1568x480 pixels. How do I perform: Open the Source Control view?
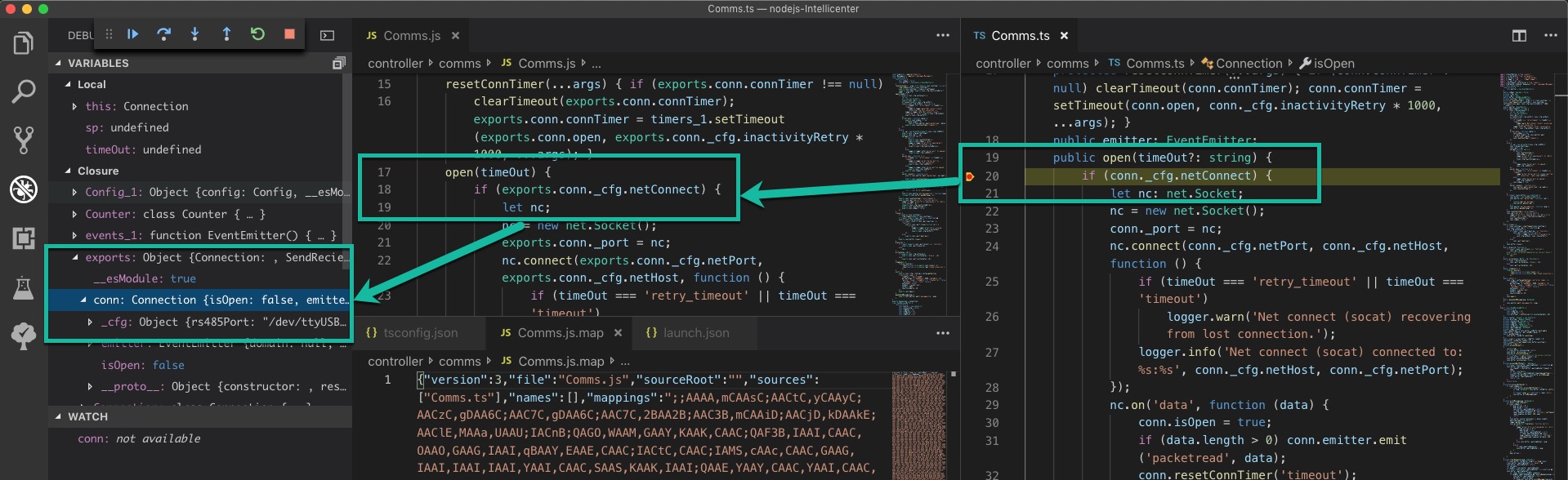click(24, 140)
